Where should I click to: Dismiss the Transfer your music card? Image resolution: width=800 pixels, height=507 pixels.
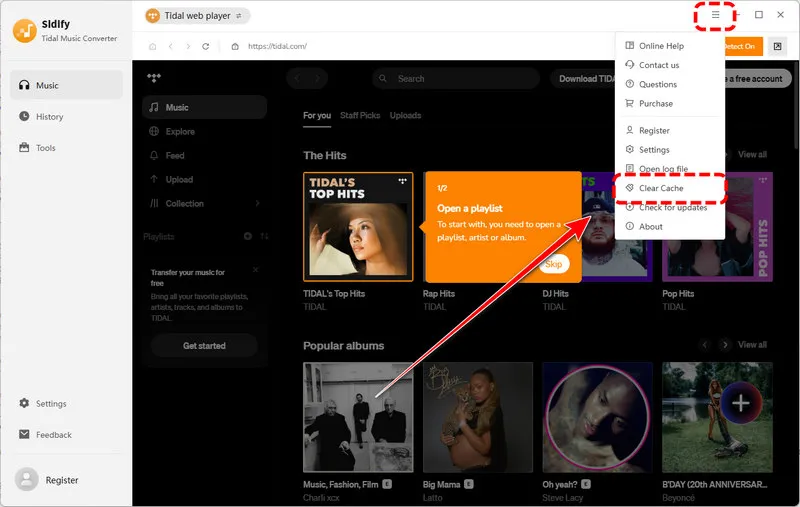(x=256, y=270)
